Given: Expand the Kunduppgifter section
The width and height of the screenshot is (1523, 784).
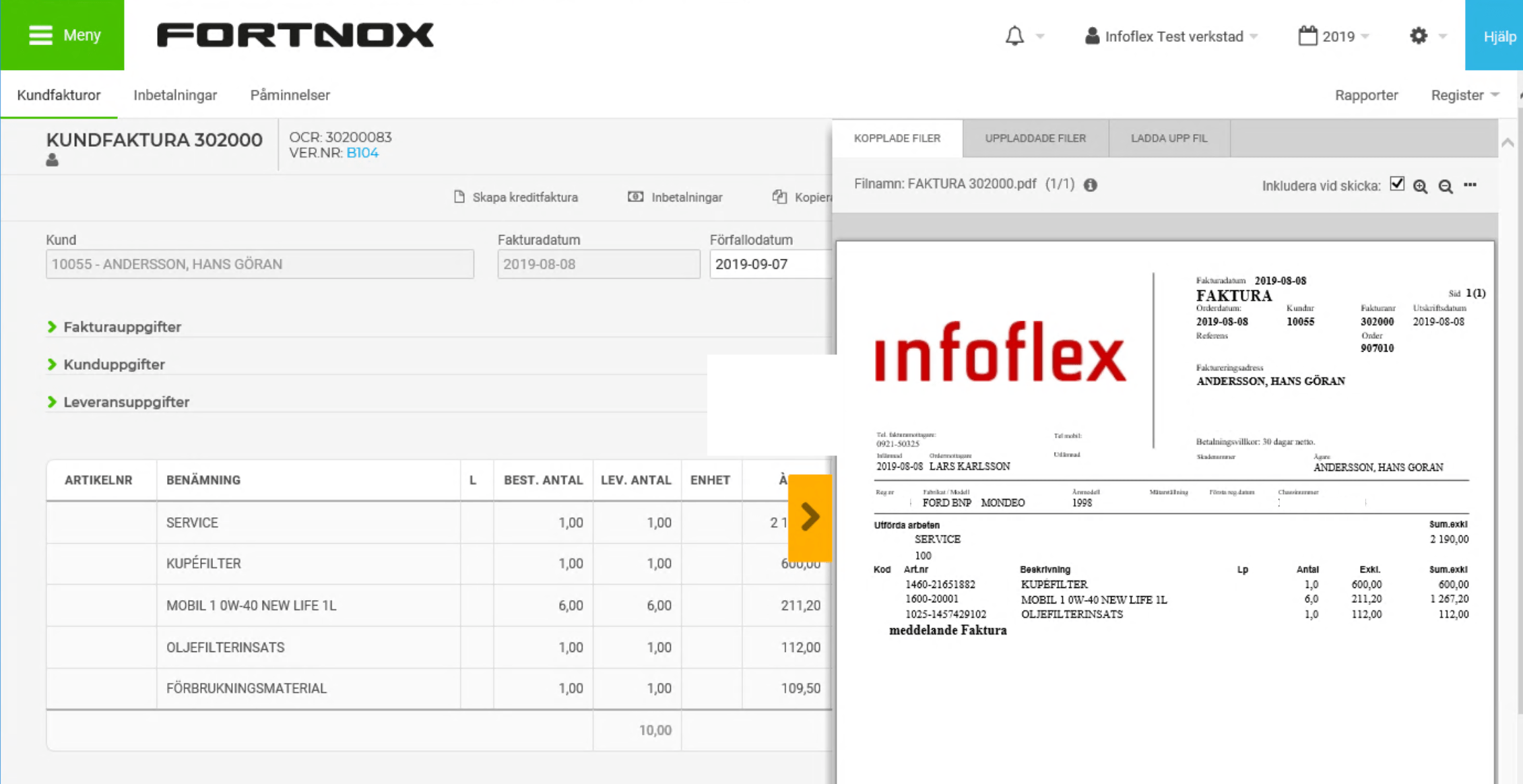Looking at the screenshot, I should coord(106,364).
